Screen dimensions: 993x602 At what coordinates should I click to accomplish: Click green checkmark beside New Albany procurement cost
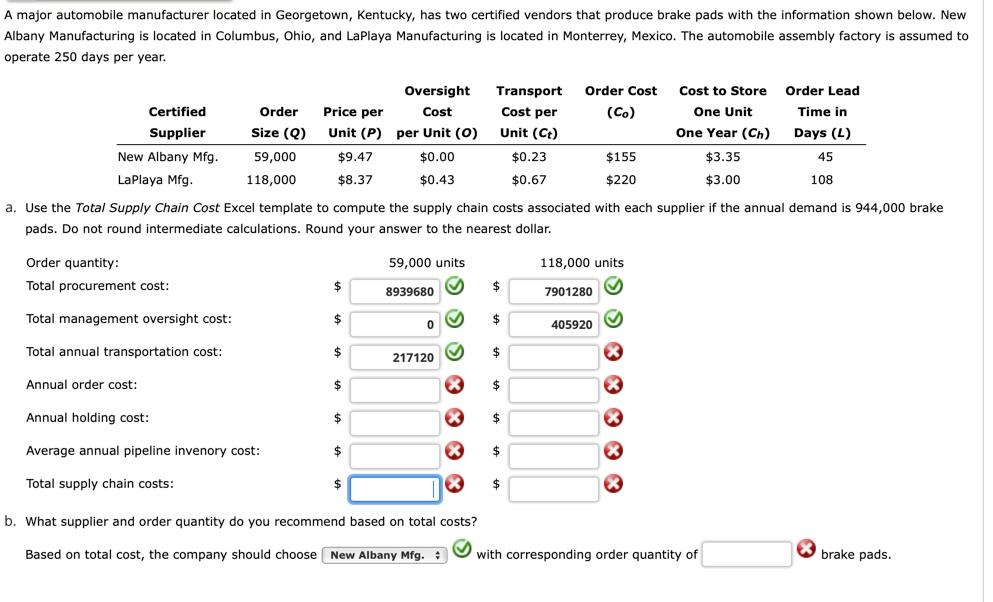(x=454, y=286)
